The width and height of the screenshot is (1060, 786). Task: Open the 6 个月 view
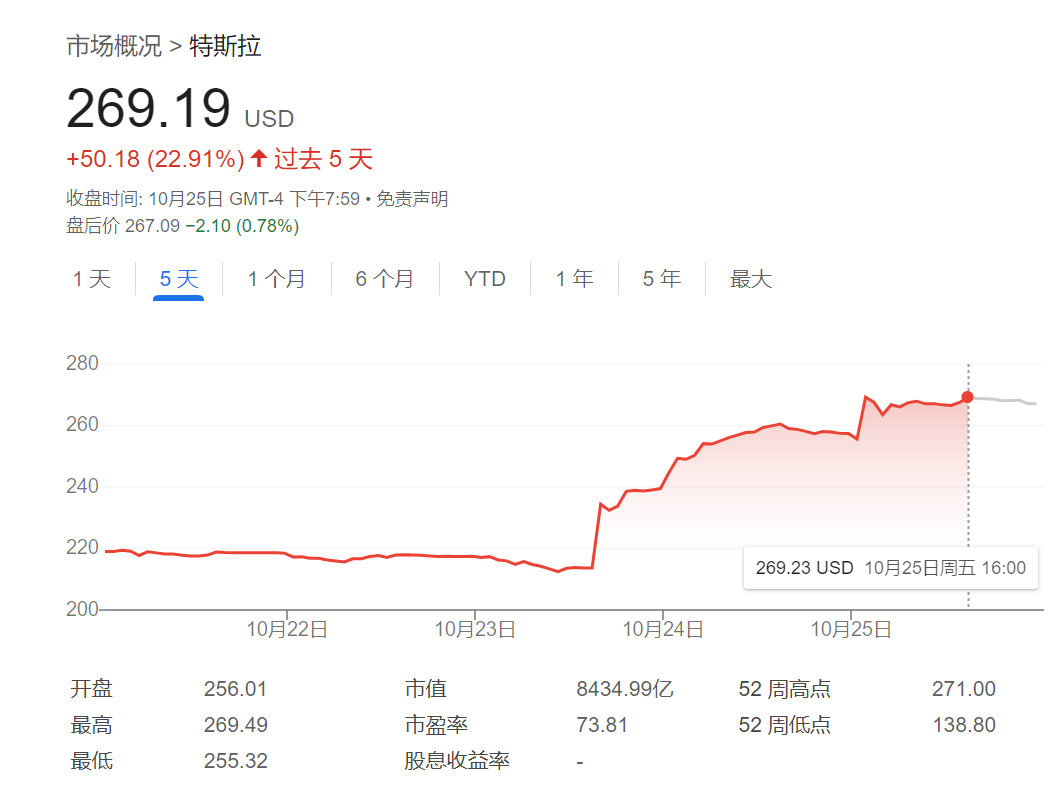point(385,279)
